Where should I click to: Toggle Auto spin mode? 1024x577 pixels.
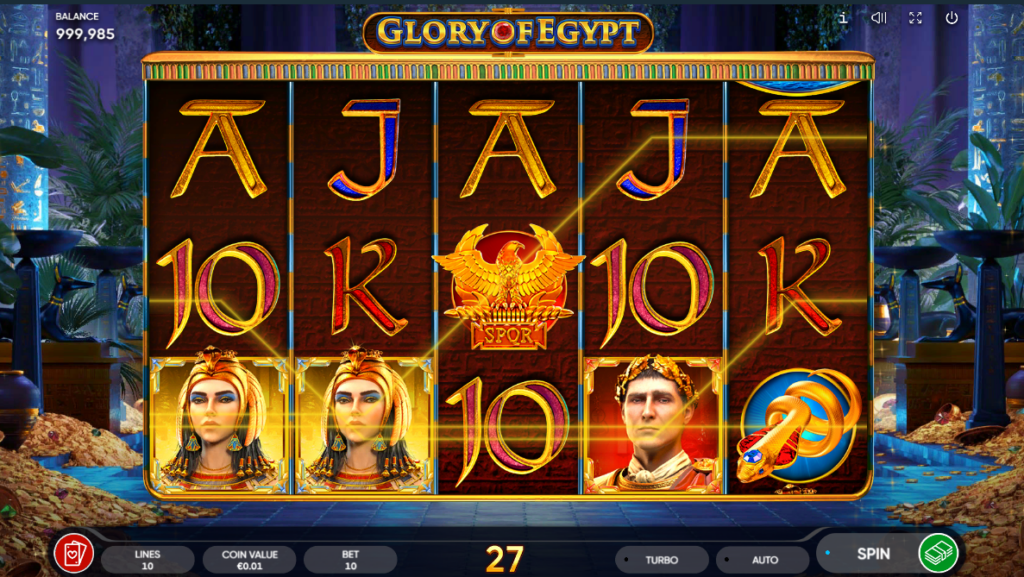pyautogui.click(x=764, y=559)
